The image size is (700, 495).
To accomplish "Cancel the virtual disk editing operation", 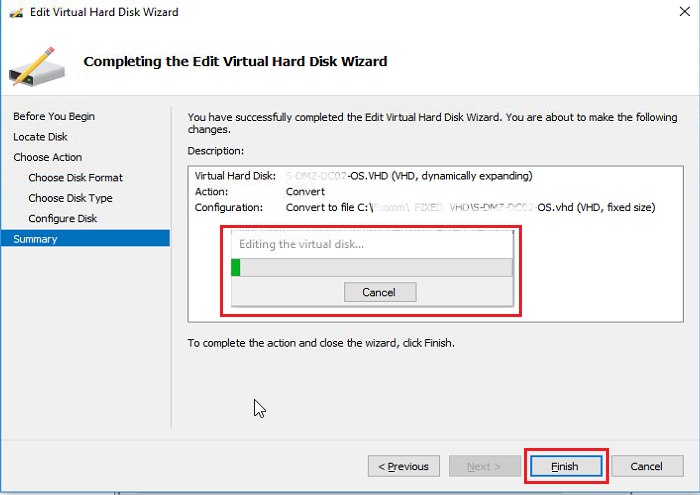I will (x=379, y=292).
